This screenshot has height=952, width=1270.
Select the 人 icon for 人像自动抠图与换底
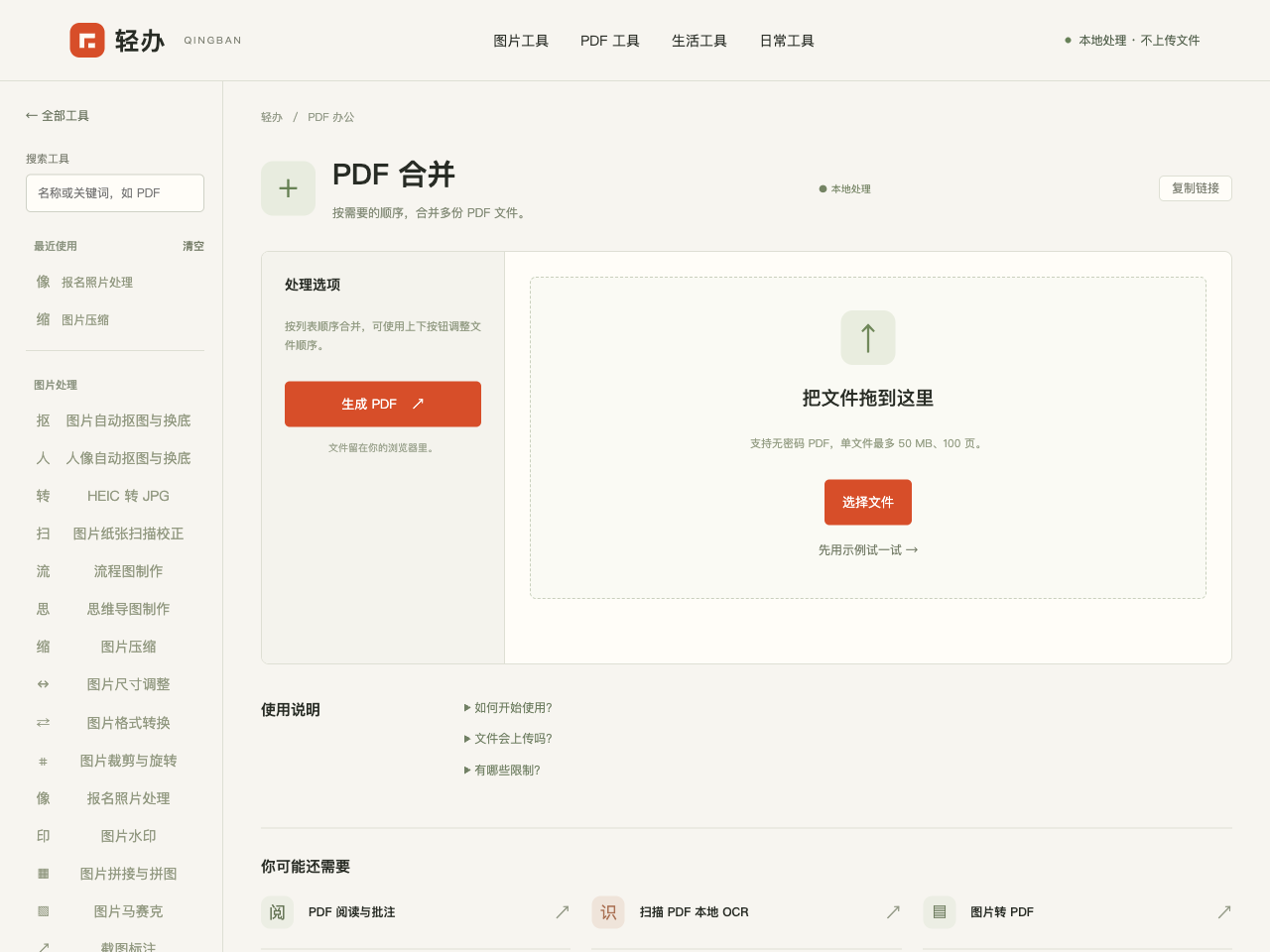(43, 458)
